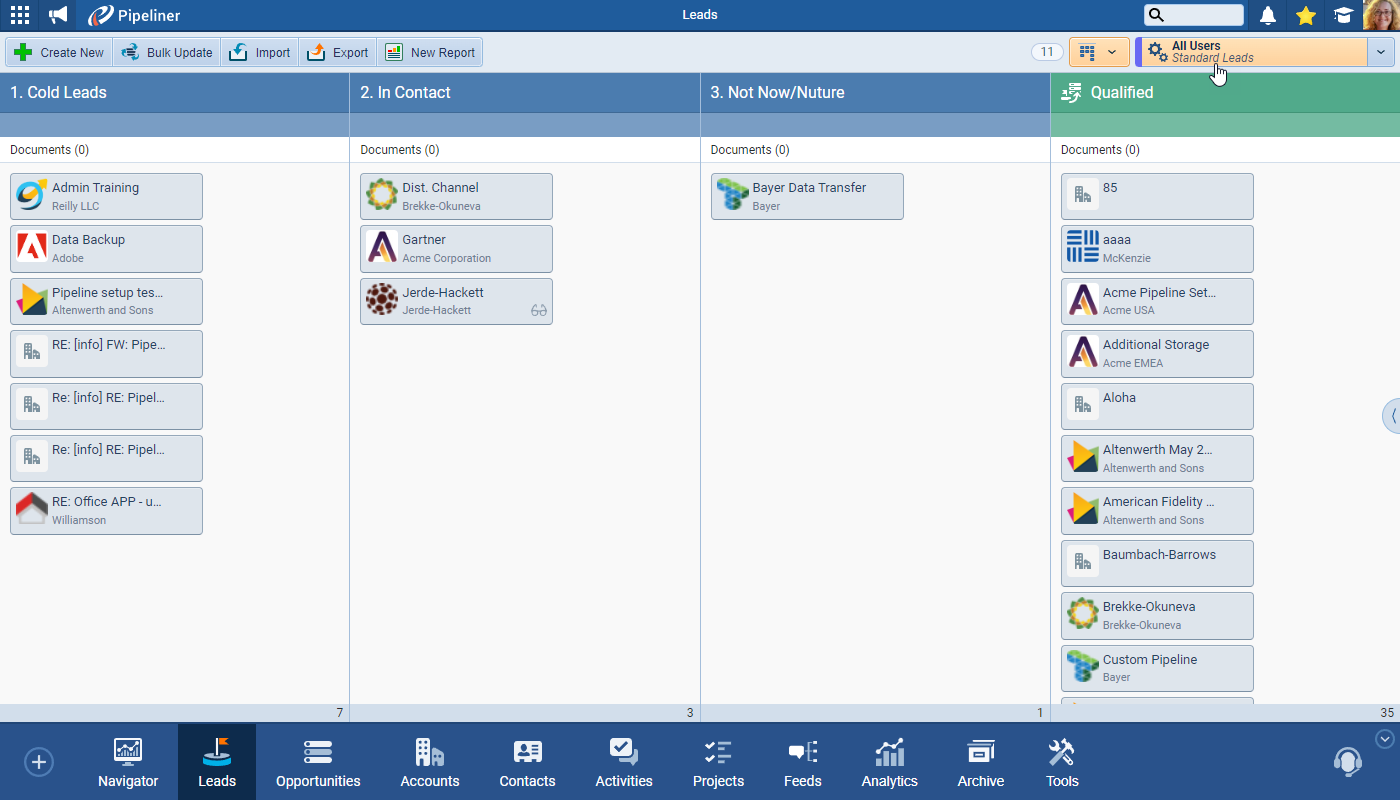Expand the All Users Standard Leads arrow
The height and width of the screenshot is (800, 1400).
[x=1381, y=52]
